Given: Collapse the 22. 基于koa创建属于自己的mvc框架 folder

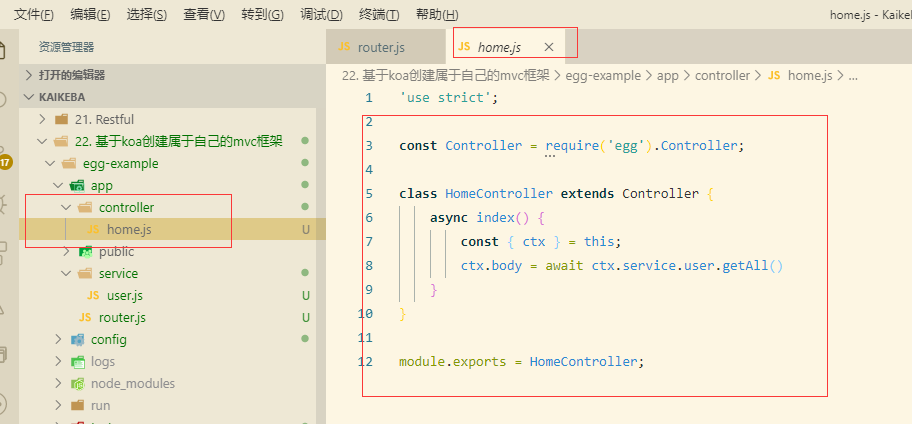Looking at the screenshot, I should click(x=42, y=141).
